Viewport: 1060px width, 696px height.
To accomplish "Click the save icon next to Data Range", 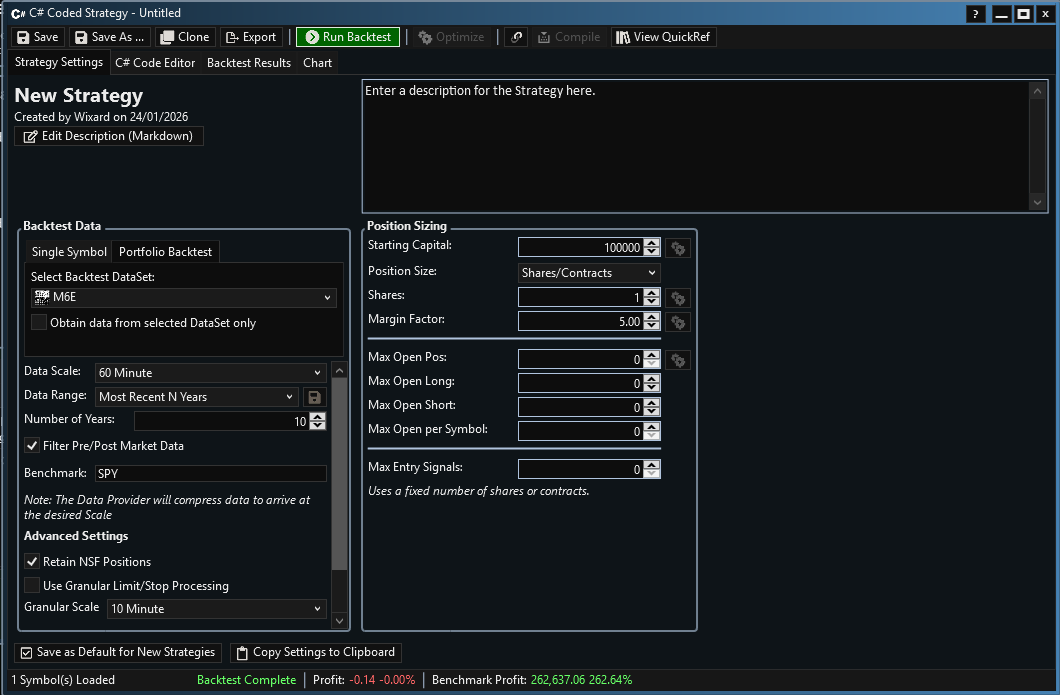I will pyautogui.click(x=315, y=397).
